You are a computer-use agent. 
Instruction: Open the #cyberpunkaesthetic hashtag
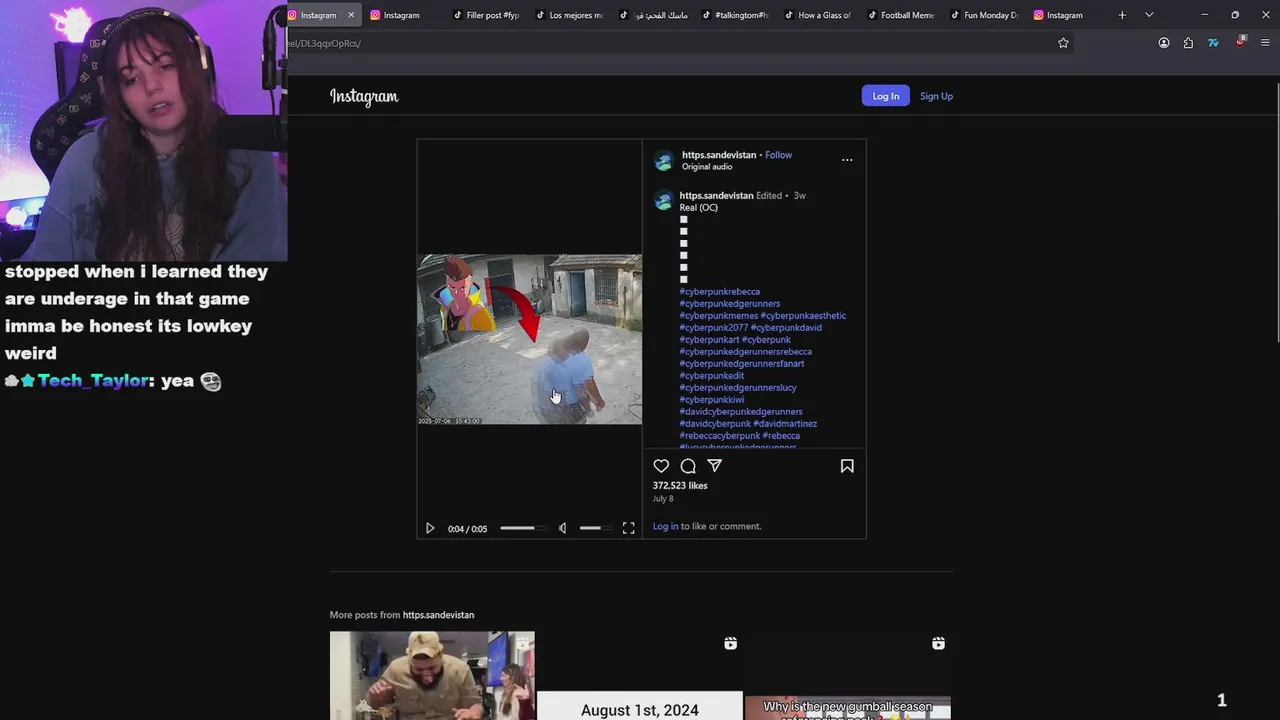tap(803, 316)
